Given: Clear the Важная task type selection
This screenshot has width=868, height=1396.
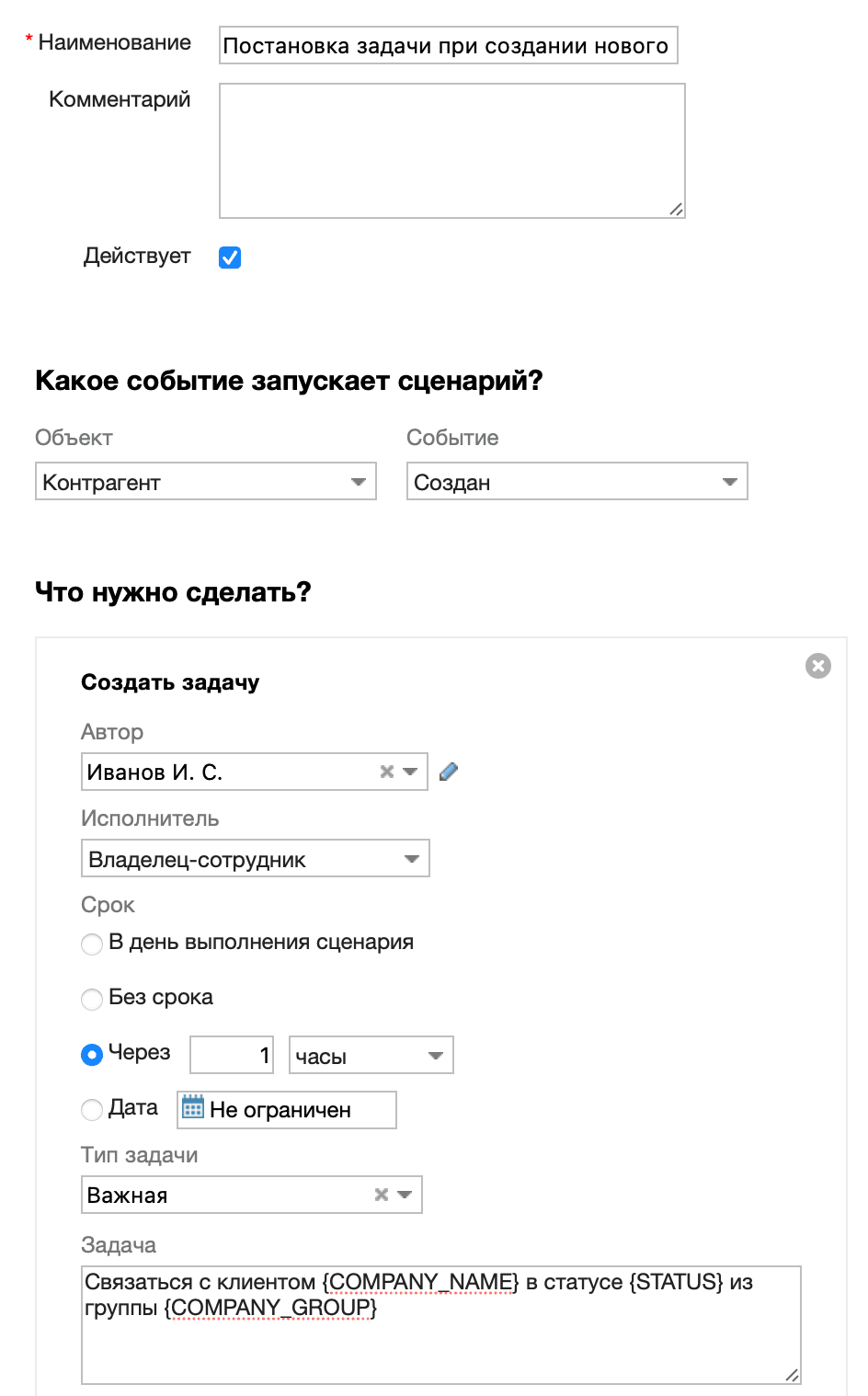Looking at the screenshot, I should click(380, 1195).
